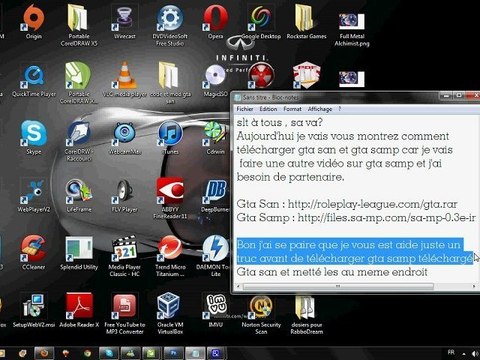
Task: Open the volume control in system tray
Action: pos(475,353)
